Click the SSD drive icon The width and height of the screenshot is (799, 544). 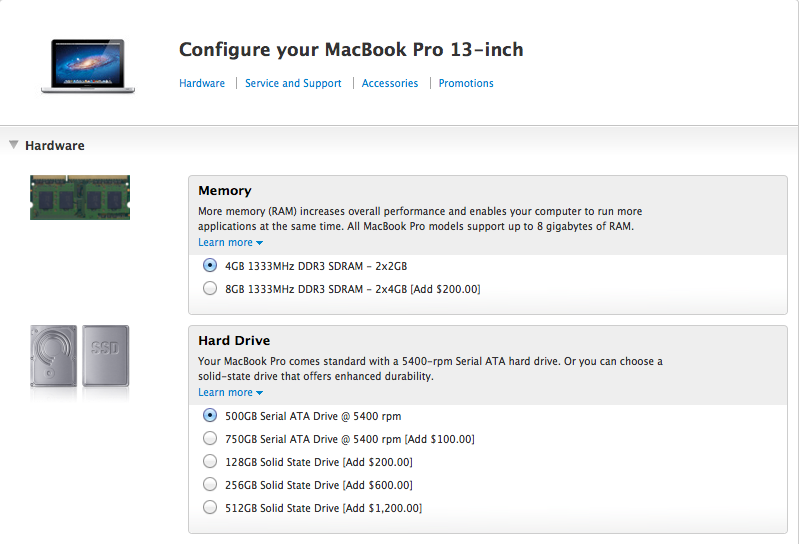click(x=105, y=356)
